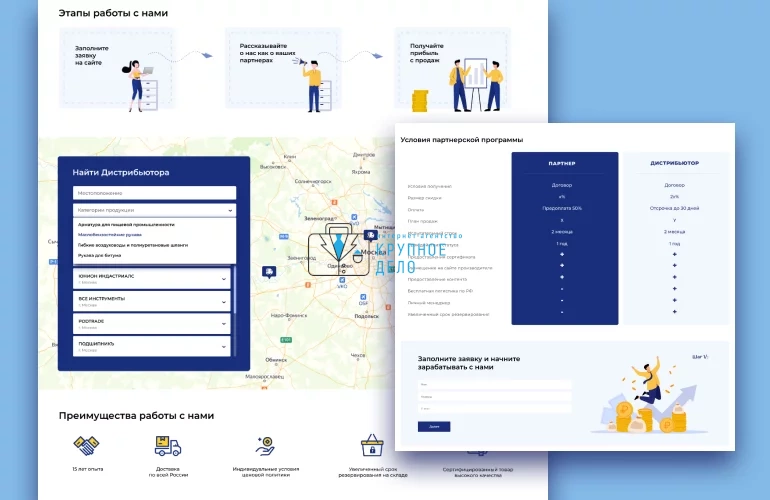Select the truck map marker above Москва
Image resolution: width=770 pixels, height=500 pixels.
pos(371,236)
